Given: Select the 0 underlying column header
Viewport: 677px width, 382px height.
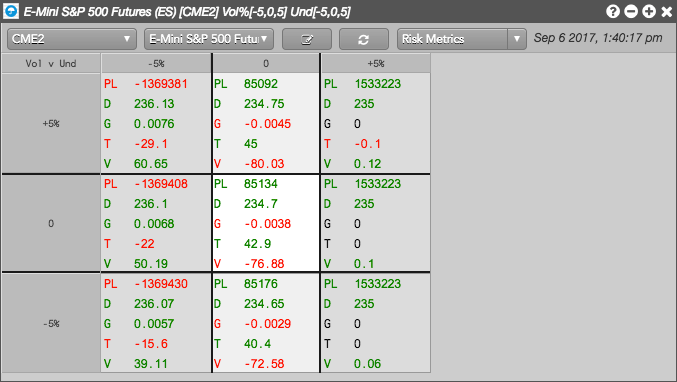Looking at the screenshot, I should coord(266,63).
